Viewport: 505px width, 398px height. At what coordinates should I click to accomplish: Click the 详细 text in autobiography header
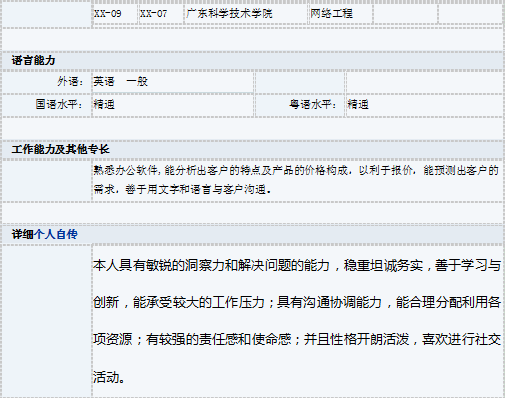[23, 234]
